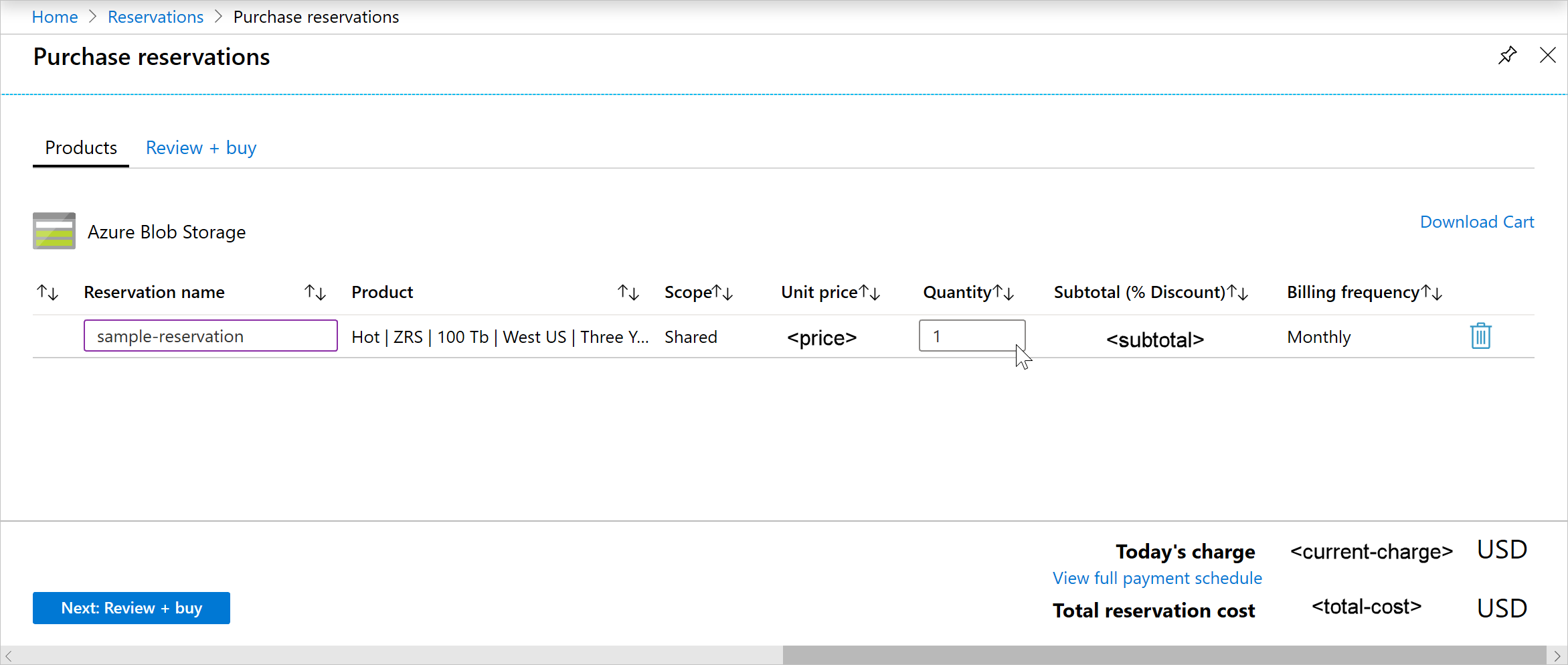
Task: Sort the Reservation name column with its sort arrows
Action: click(x=315, y=291)
